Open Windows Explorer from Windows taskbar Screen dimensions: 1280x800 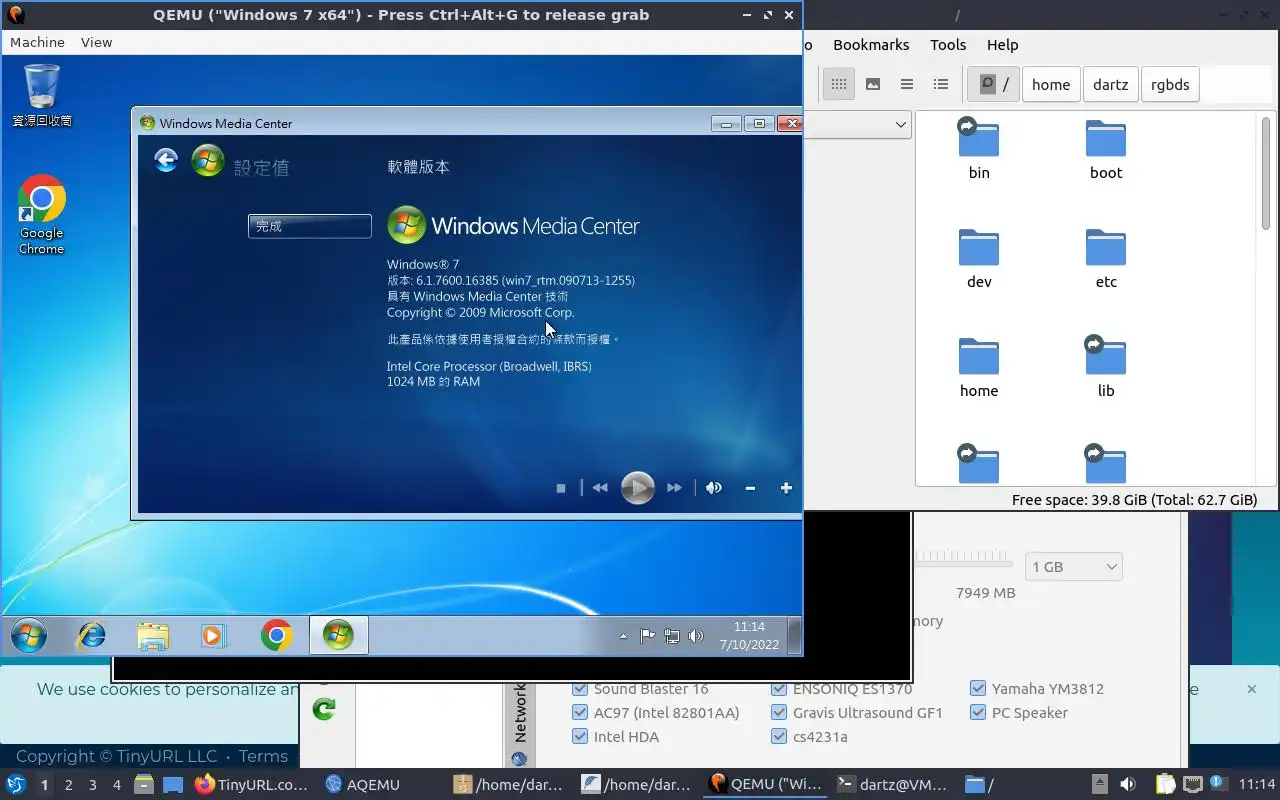click(153, 636)
